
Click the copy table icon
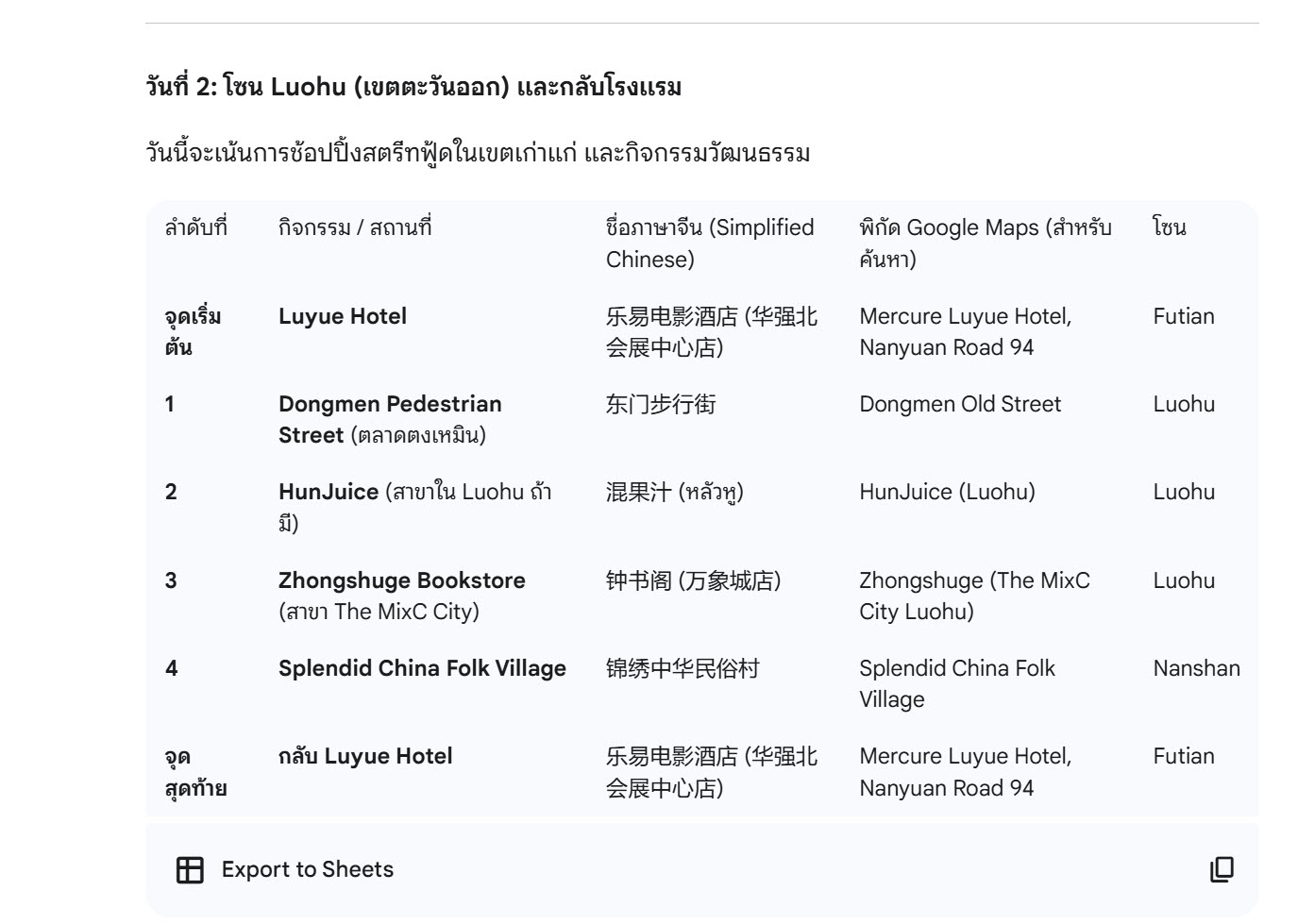[x=1222, y=869]
